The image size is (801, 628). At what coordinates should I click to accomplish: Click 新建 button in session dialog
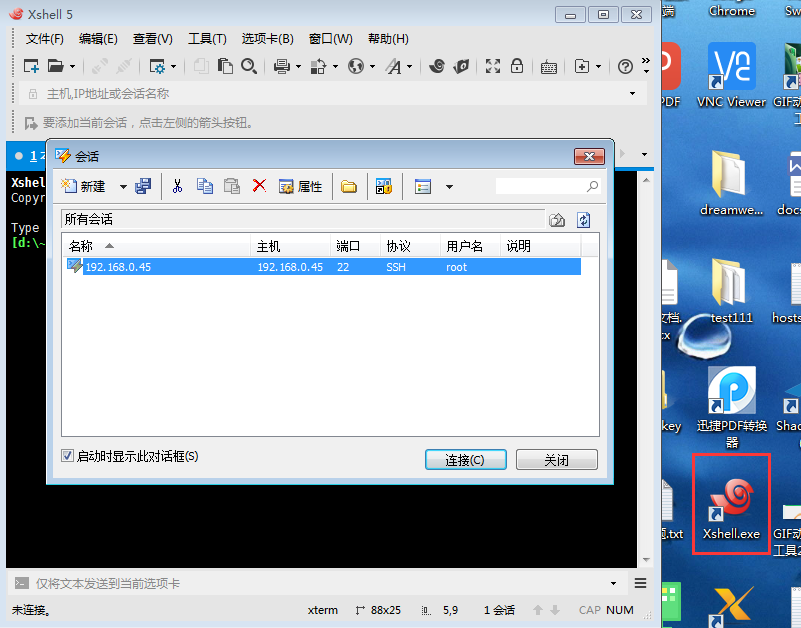click(x=83, y=187)
